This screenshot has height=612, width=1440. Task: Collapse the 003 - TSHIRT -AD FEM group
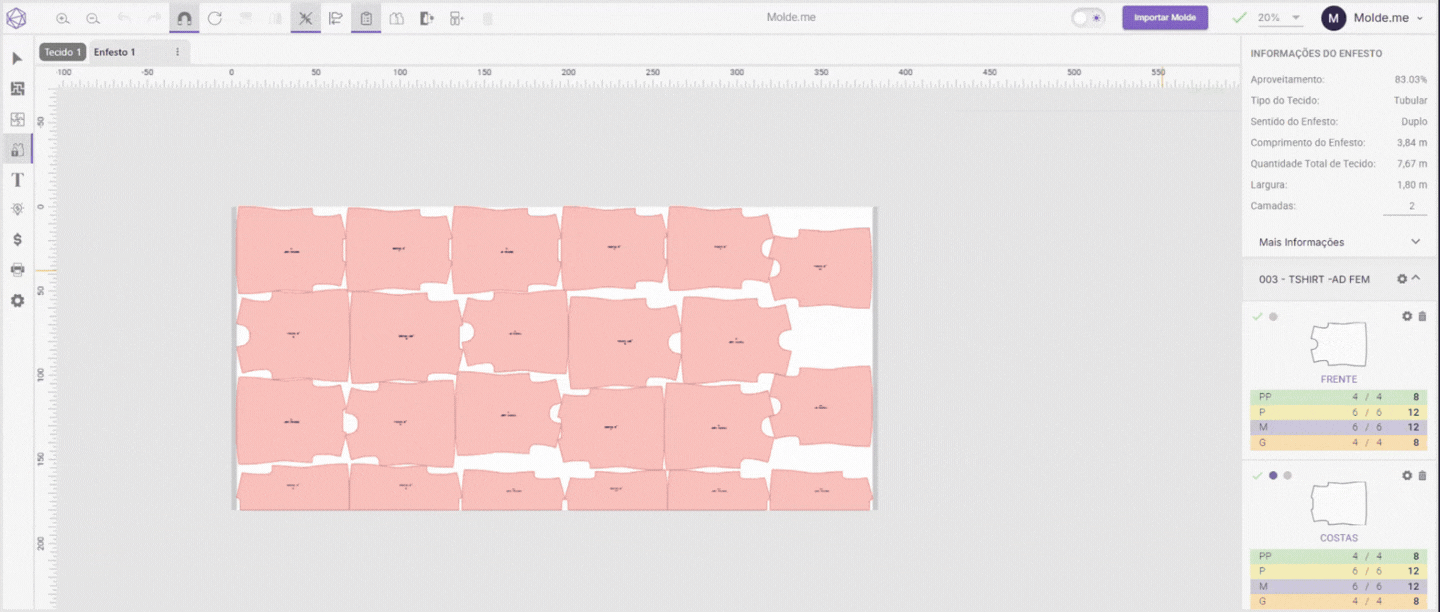click(x=1416, y=279)
